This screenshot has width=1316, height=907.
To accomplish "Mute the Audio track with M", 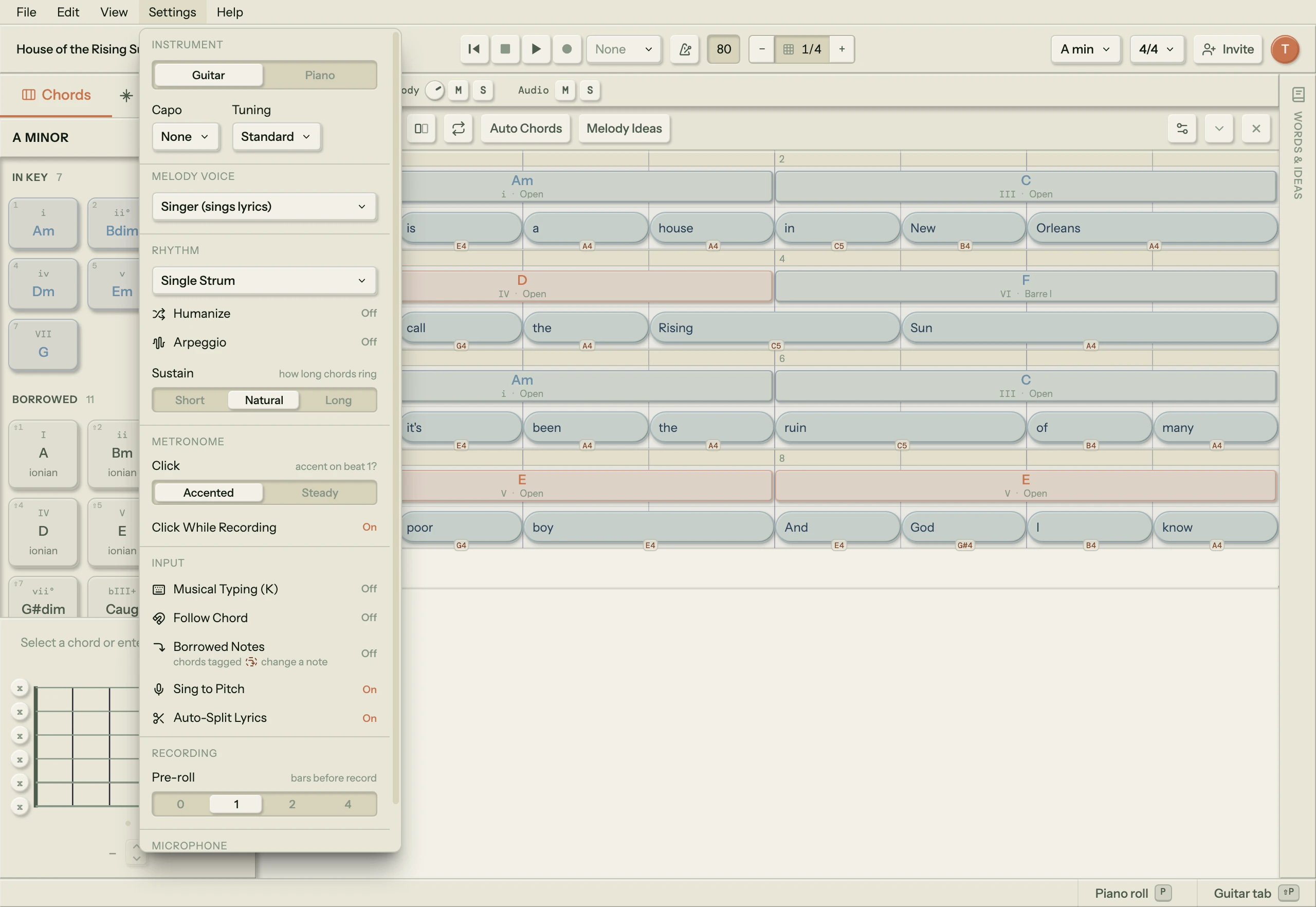I will (x=565, y=90).
